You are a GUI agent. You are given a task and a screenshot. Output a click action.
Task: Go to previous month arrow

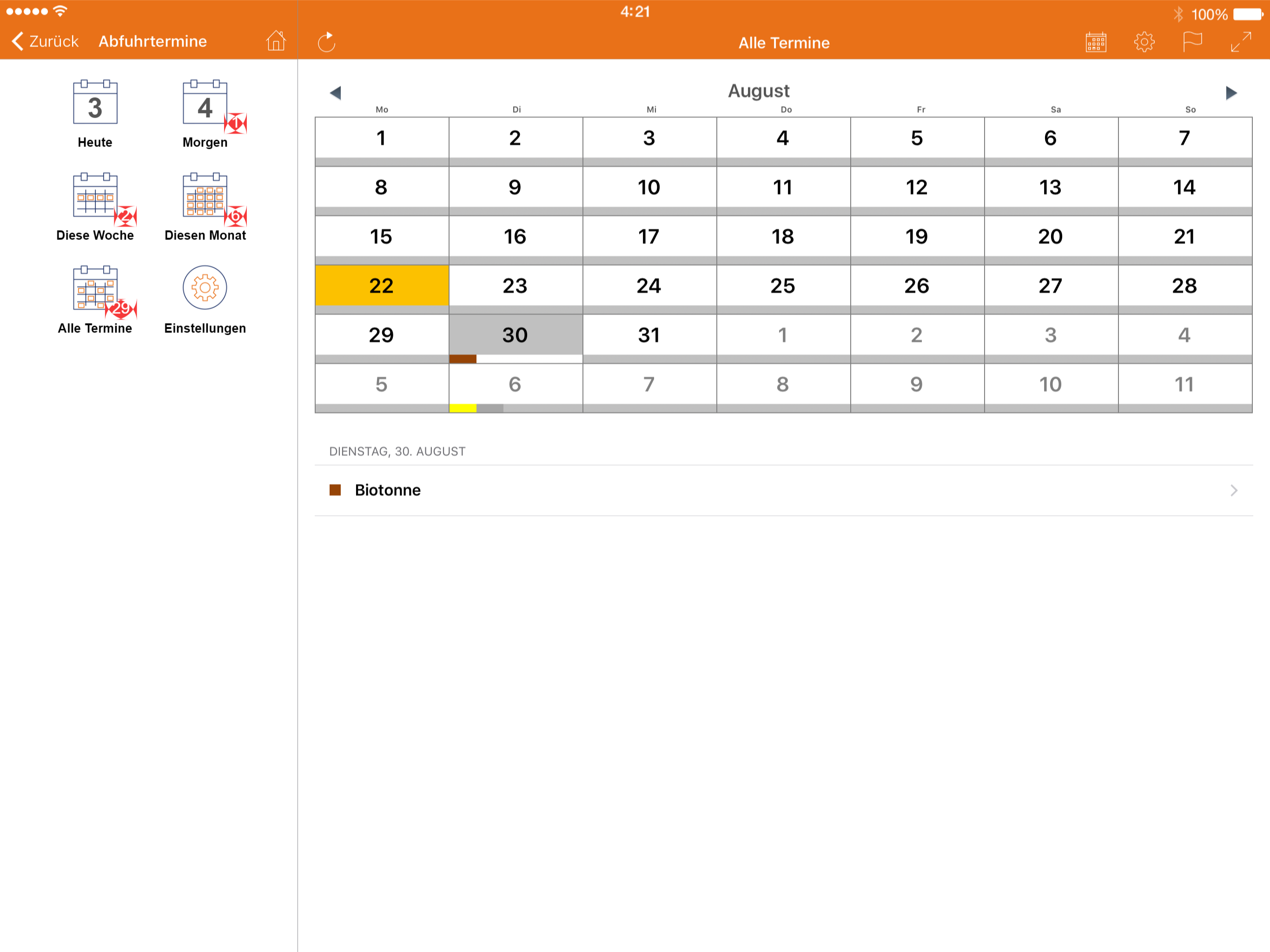[336, 93]
